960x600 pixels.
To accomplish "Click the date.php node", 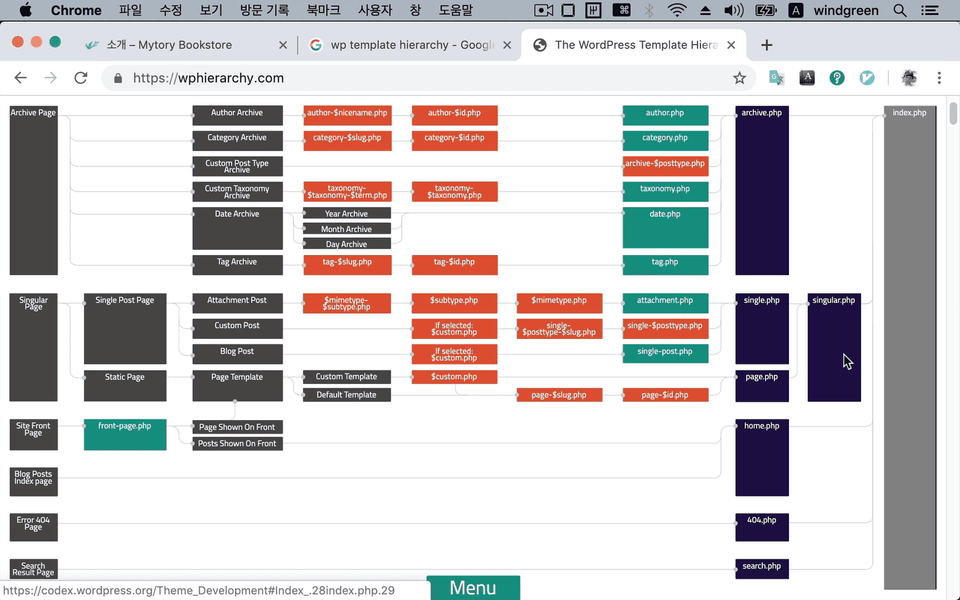I will pyautogui.click(x=665, y=228).
